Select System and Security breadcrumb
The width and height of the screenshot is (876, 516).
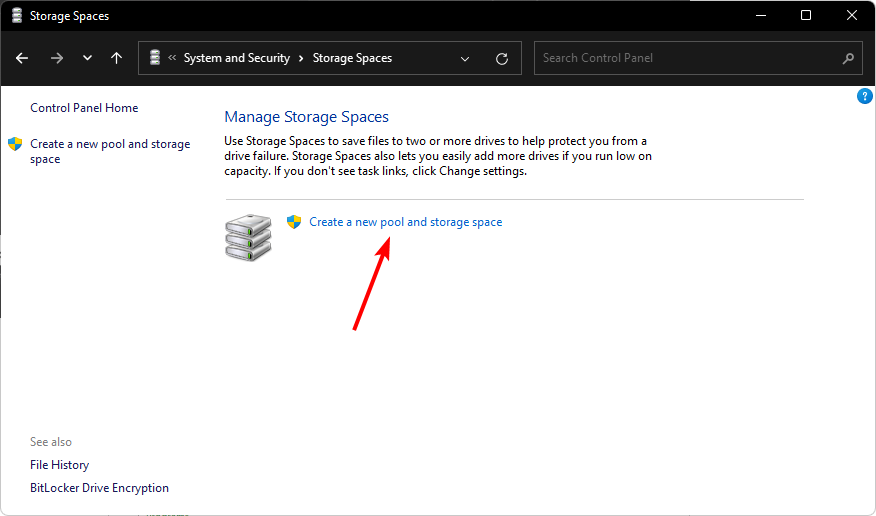tap(236, 58)
